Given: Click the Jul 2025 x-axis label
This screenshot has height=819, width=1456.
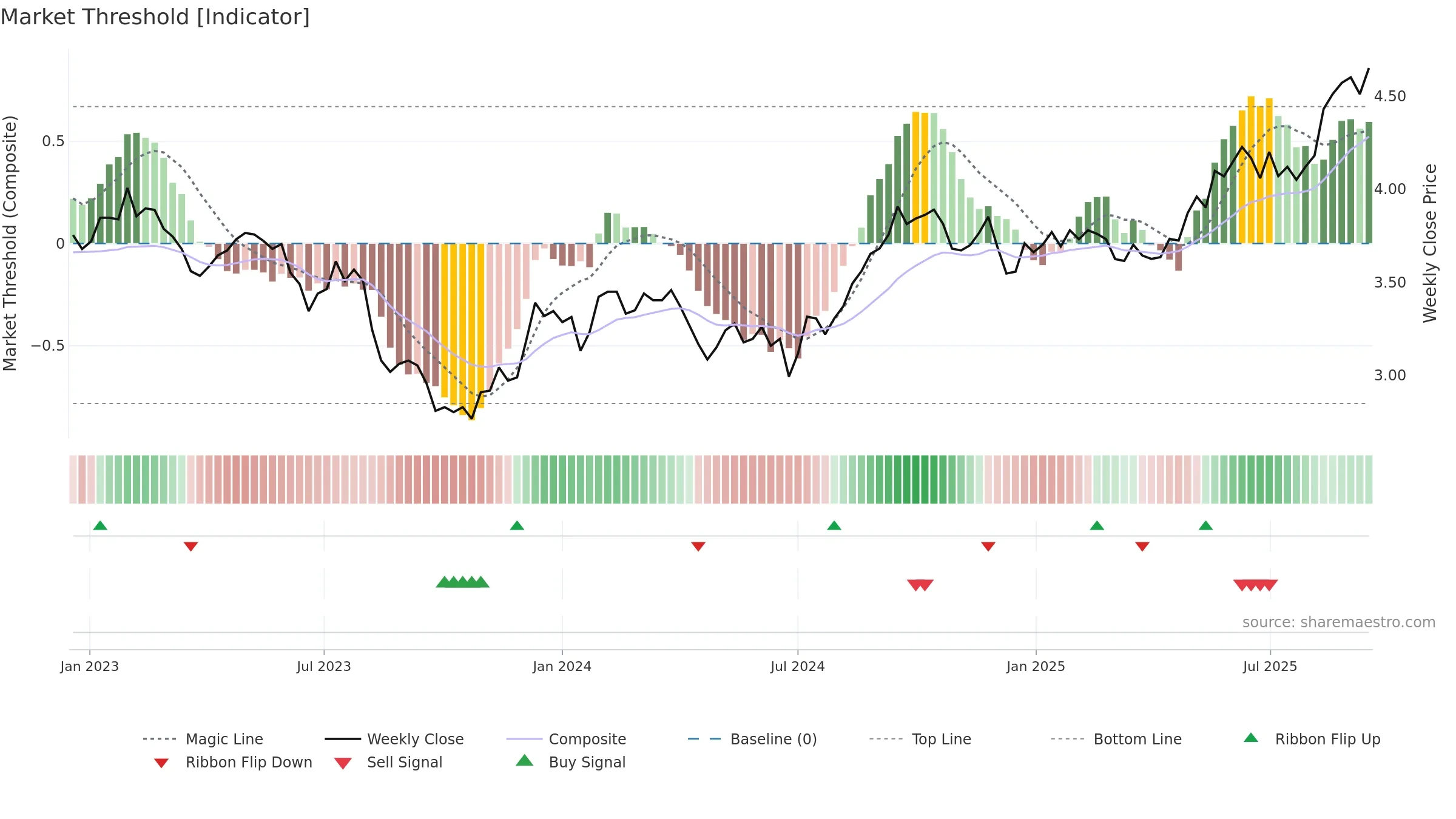Looking at the screenshot, I should [x=1270, y=666].
